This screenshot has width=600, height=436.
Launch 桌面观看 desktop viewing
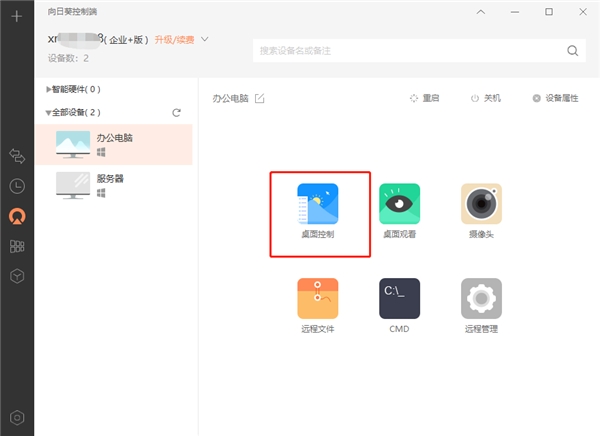(399, 211)
